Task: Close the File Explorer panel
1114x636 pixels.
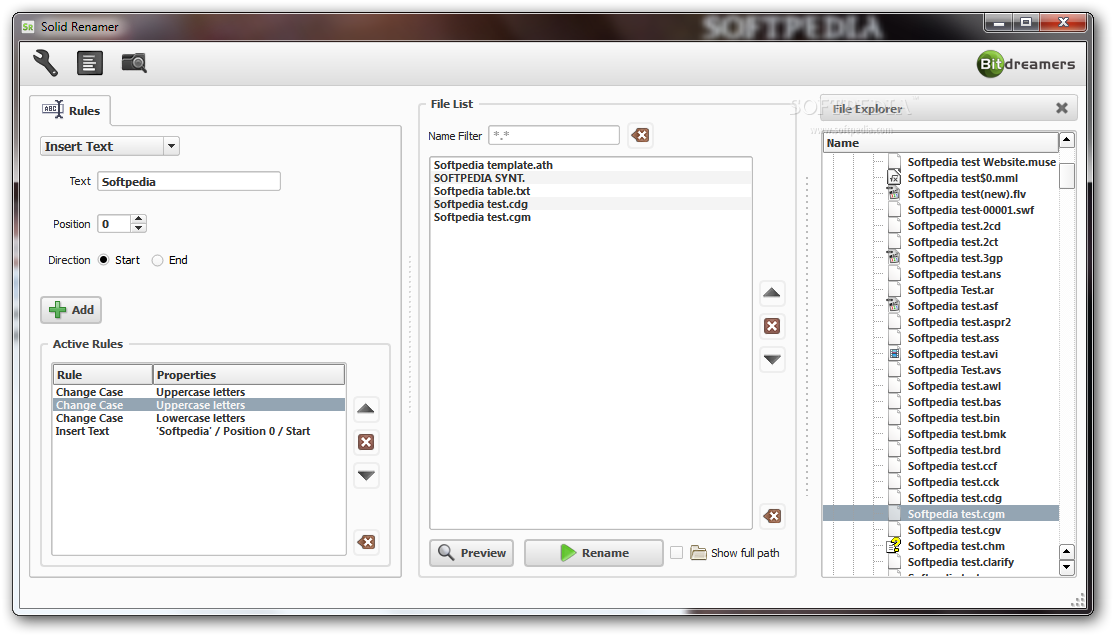Action: [x=1061, y=108]
